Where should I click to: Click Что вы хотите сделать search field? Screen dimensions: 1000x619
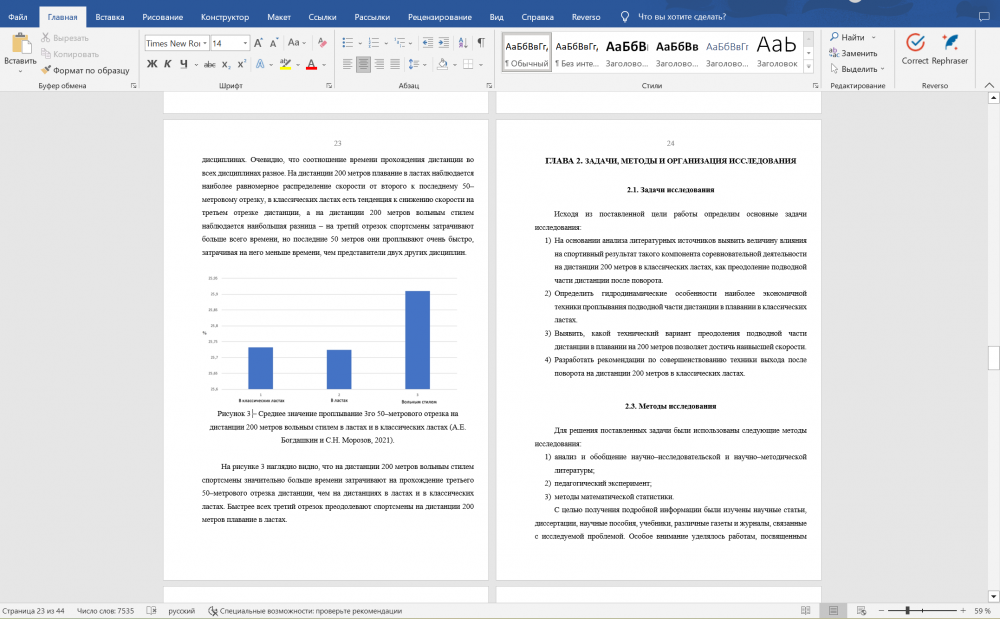682,17
